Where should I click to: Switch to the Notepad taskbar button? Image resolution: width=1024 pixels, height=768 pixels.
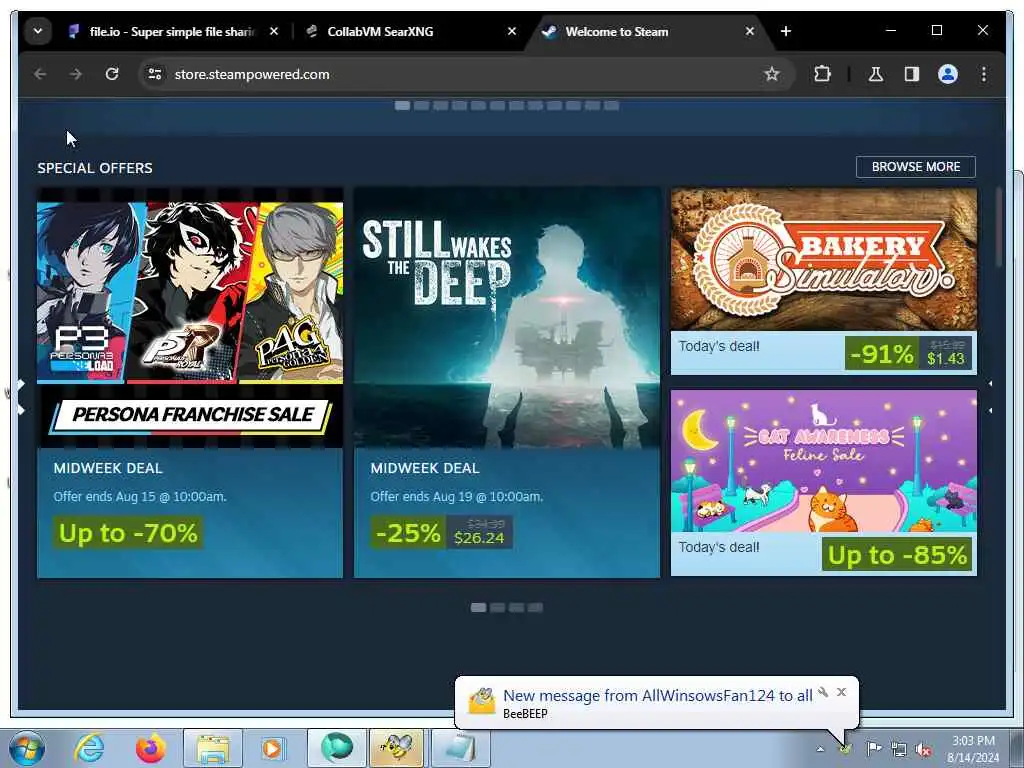click(x=460, y=748)
